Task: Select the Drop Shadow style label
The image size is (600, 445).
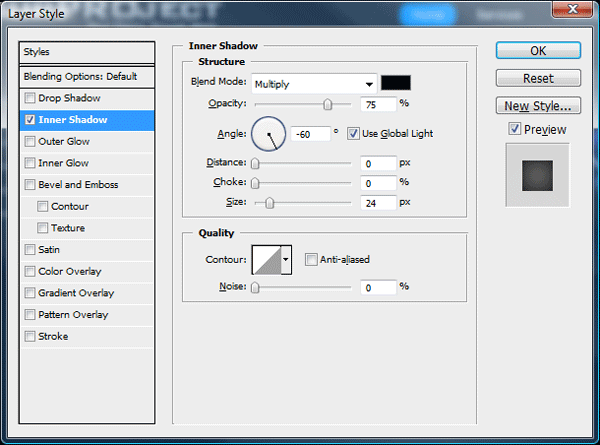Action: [69, 98]
